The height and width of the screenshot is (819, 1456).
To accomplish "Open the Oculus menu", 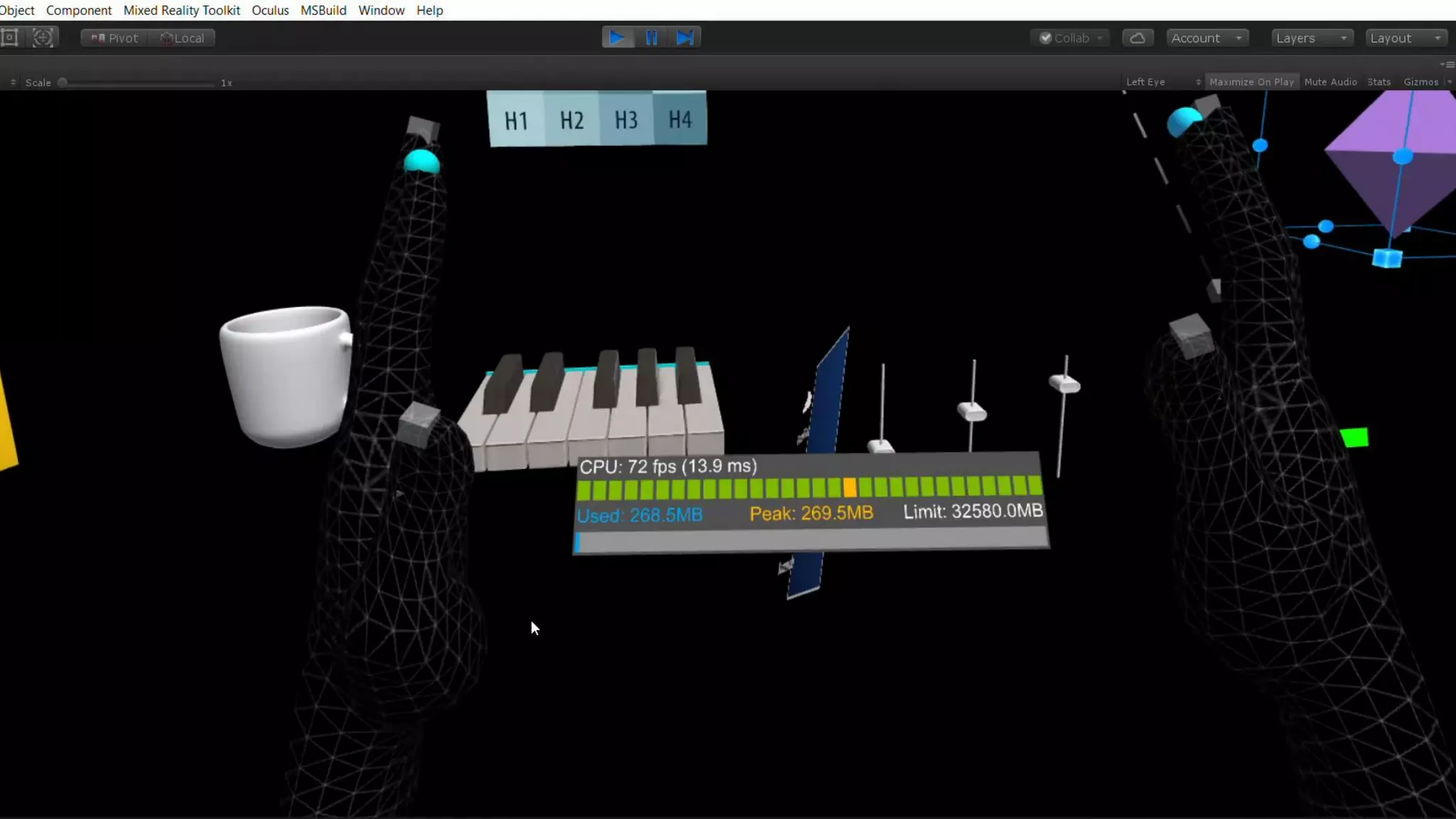I will click(270, 11).
